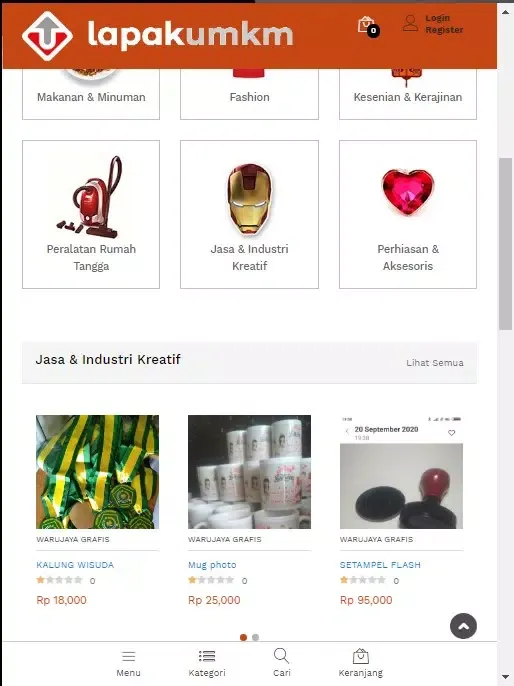Image resolution: width=514 pixels, height=686 pixels.
Task: Open the Kategori list icon
Action: coord(207,656)
